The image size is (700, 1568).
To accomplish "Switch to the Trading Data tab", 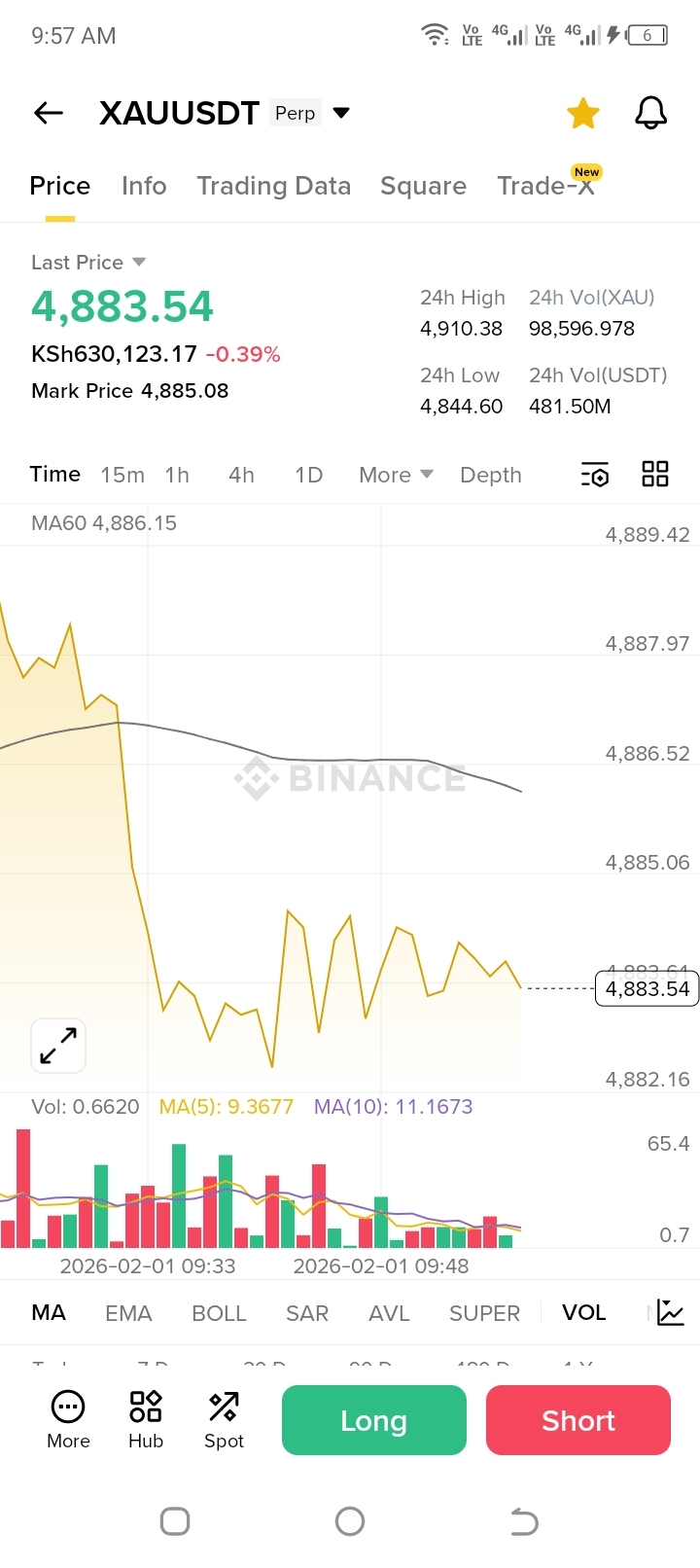I will coord(273,186).
